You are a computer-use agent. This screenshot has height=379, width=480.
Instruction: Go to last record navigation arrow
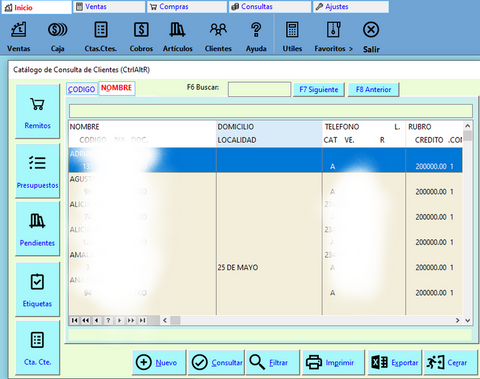[143, 320]
